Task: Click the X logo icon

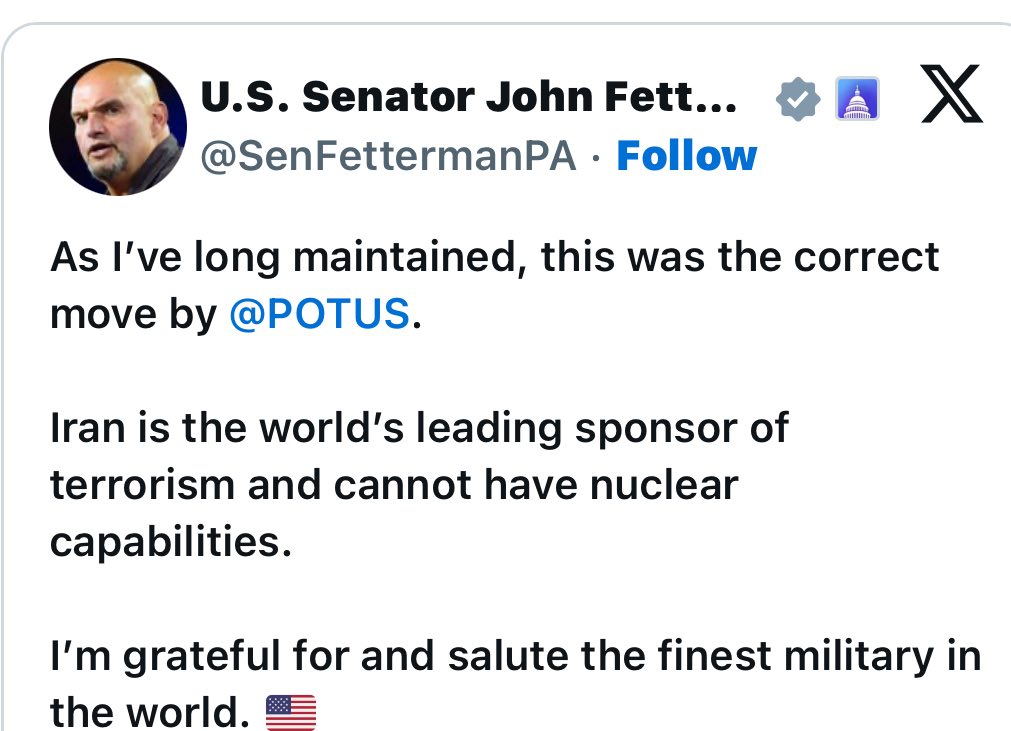Action: pyautogui.click(x=951, y=98)
